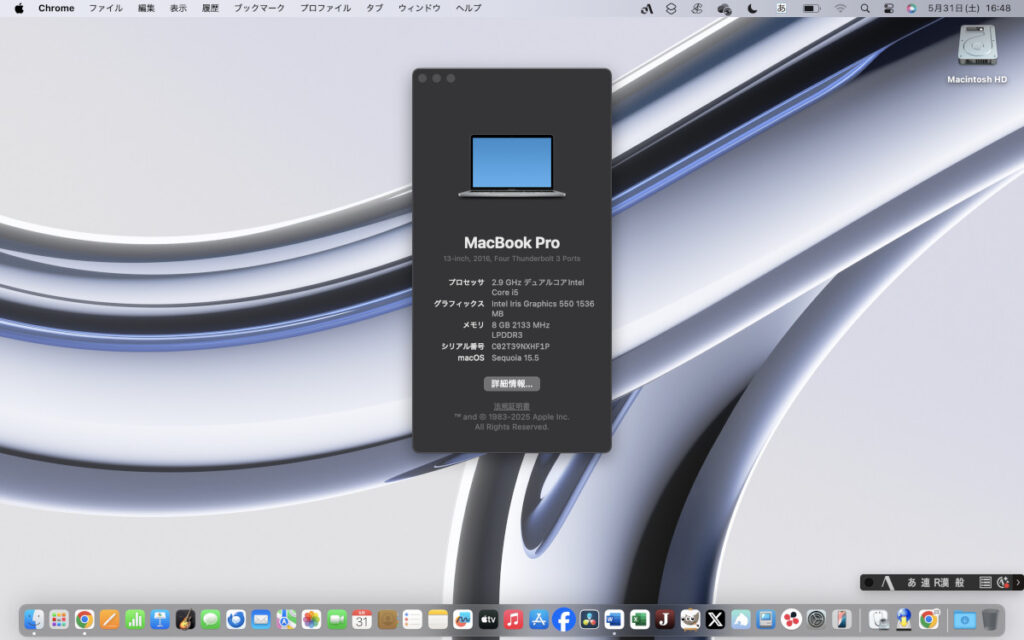The height and width of the screenshot is (640, 1024).
Task: Click serial number C02T39NXHF1P
Action: (x=520, y=347)
